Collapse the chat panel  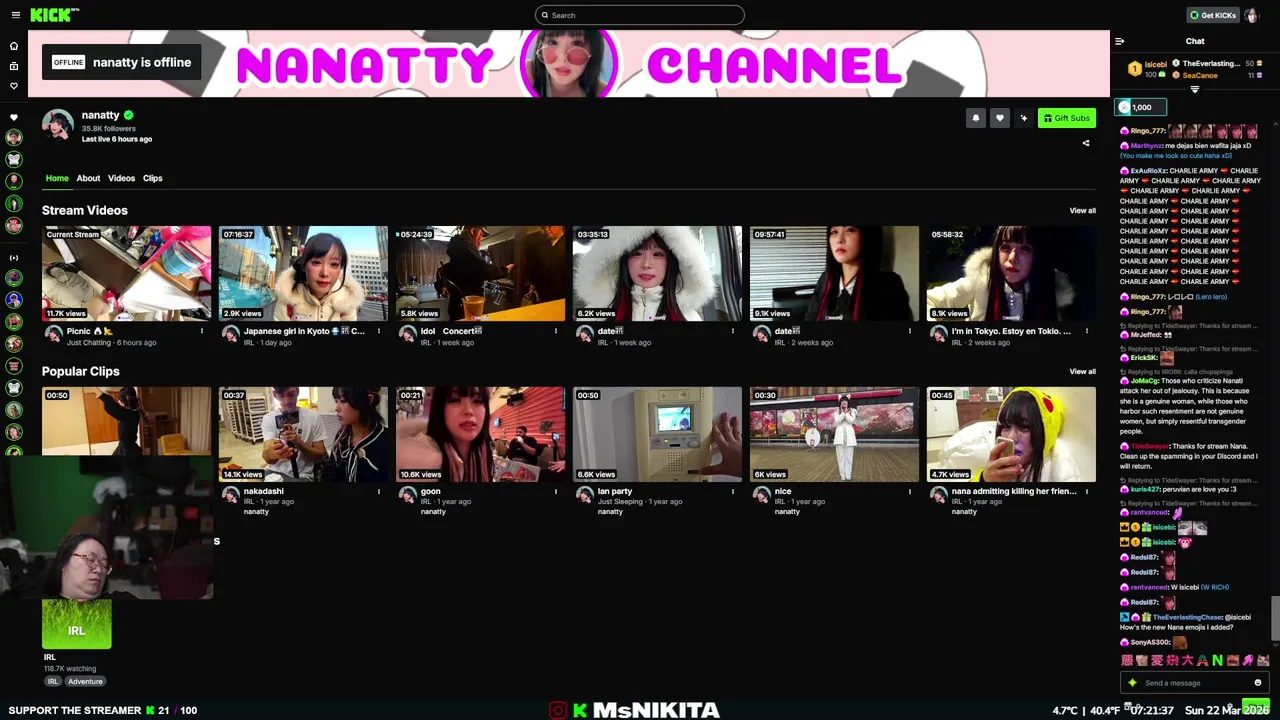coord(1119,41)
